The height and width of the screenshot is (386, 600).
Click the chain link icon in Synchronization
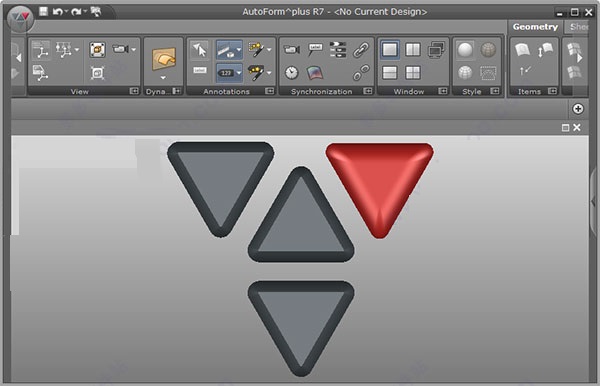tap(361, 50)
